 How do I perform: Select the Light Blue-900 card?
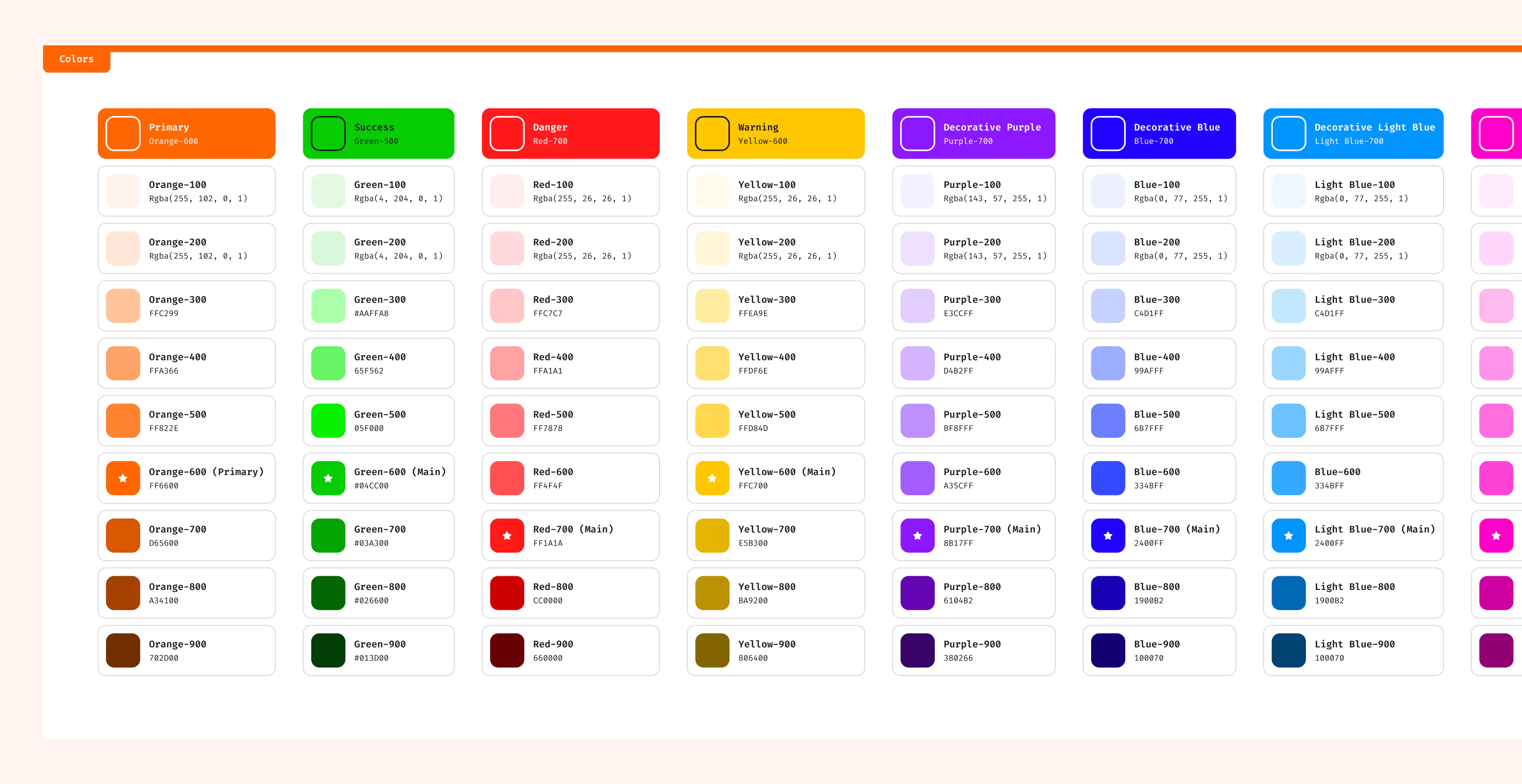(x=1353, y=650)
